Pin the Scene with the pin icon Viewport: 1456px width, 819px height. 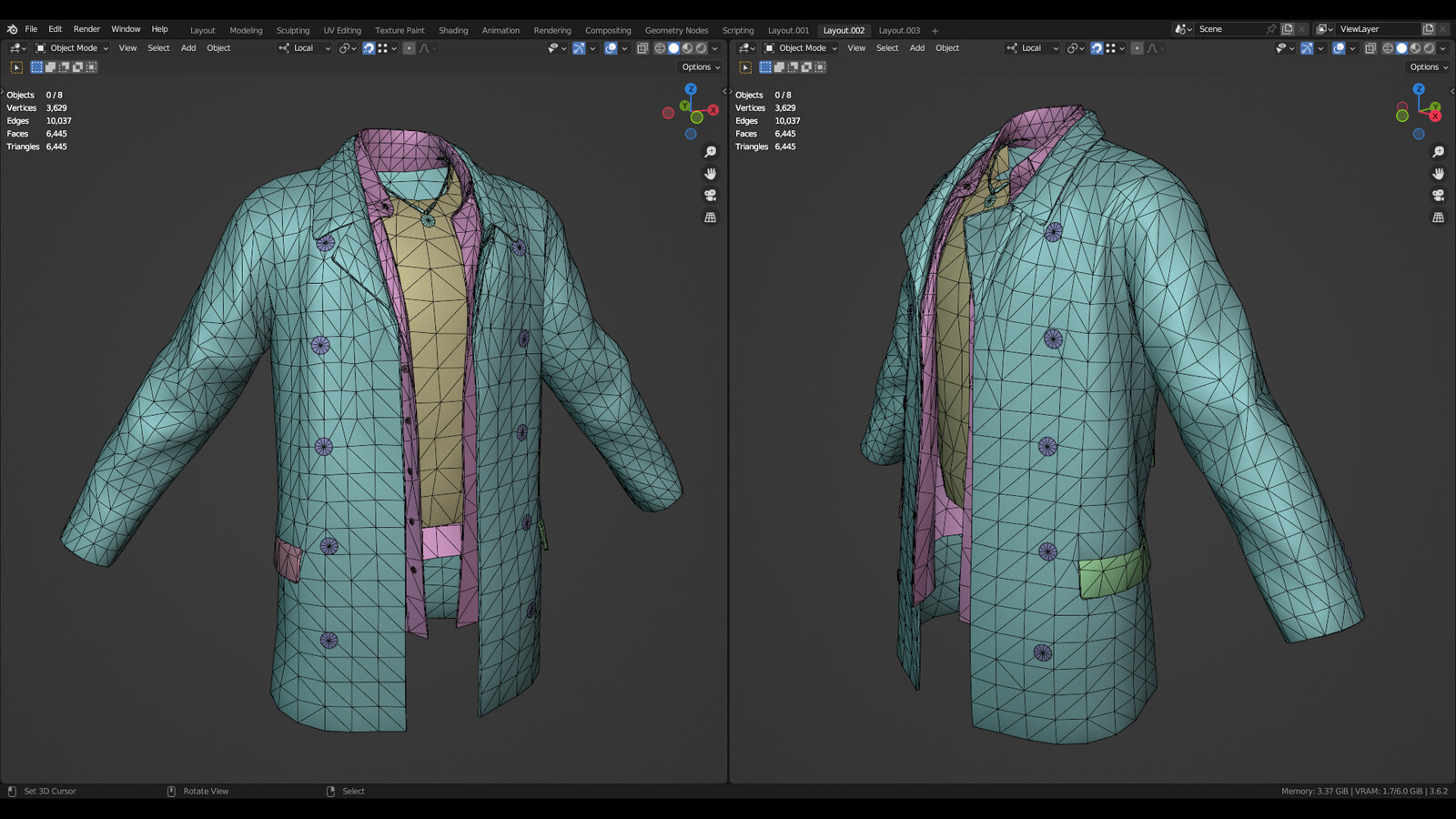pos(1271,29)
